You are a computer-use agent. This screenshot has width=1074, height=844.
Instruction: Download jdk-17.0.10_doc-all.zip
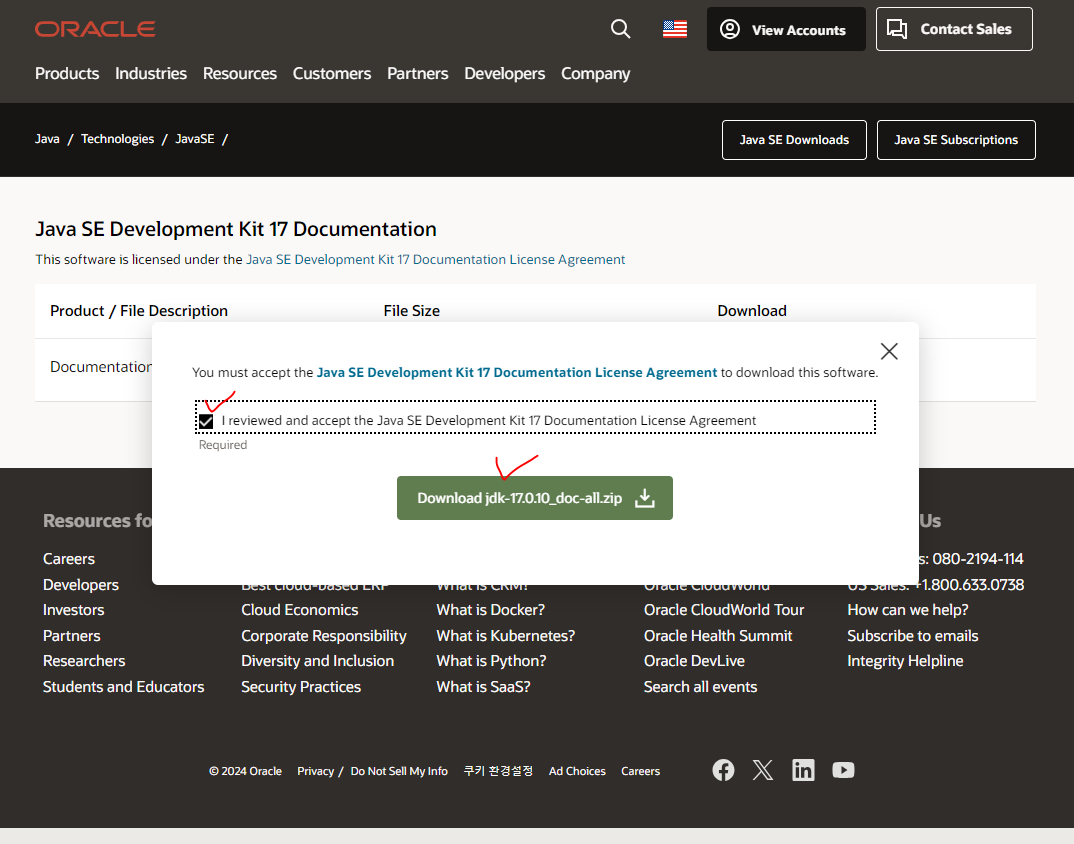tap(535, 498)
